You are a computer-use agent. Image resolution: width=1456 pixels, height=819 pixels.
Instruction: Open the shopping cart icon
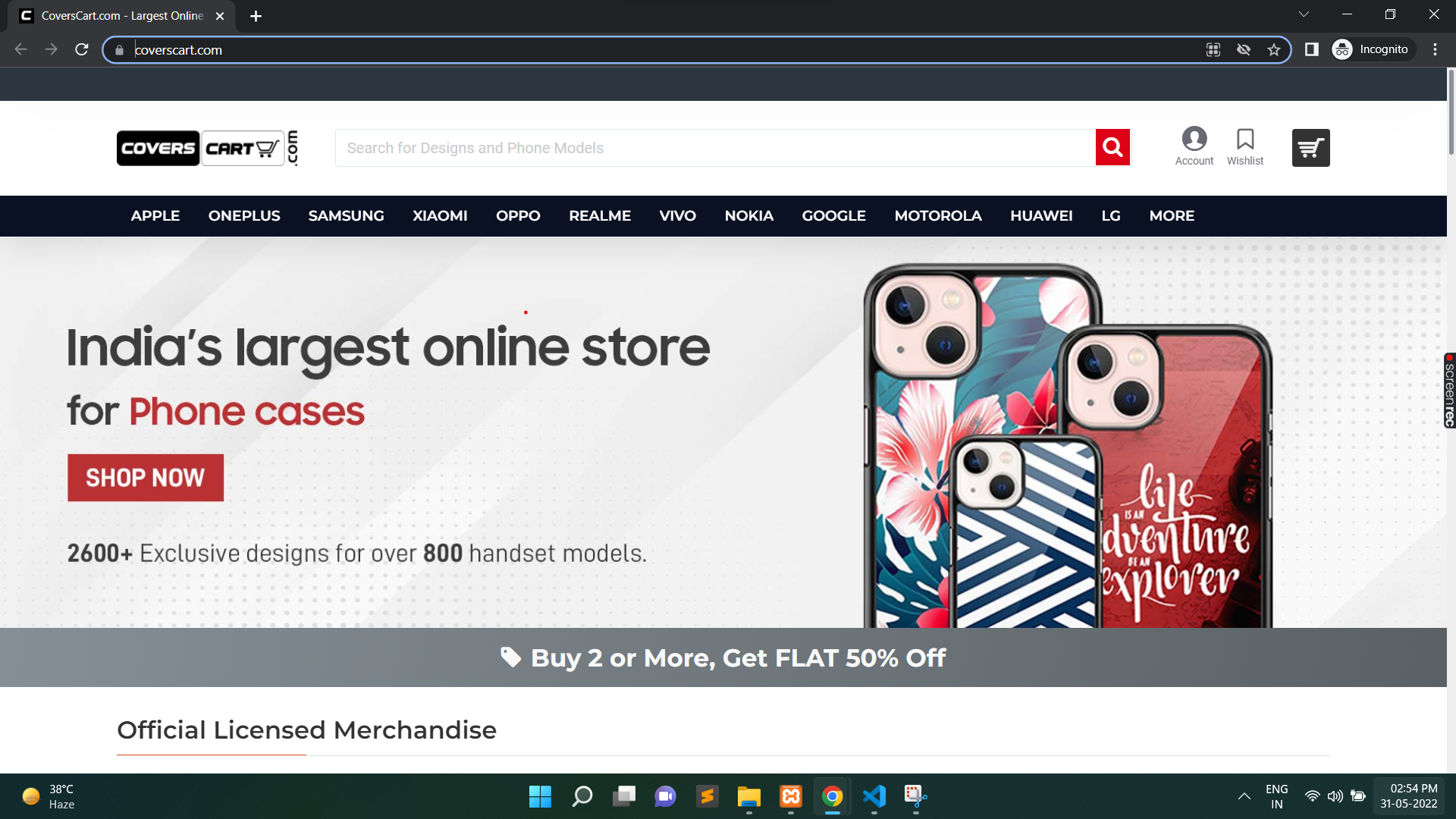pyautogui.click(x=1310, y=148)
